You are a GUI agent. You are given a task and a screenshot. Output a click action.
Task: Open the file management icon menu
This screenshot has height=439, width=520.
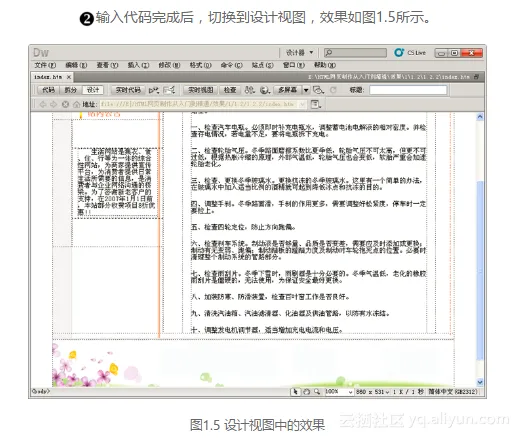(250, 90)
